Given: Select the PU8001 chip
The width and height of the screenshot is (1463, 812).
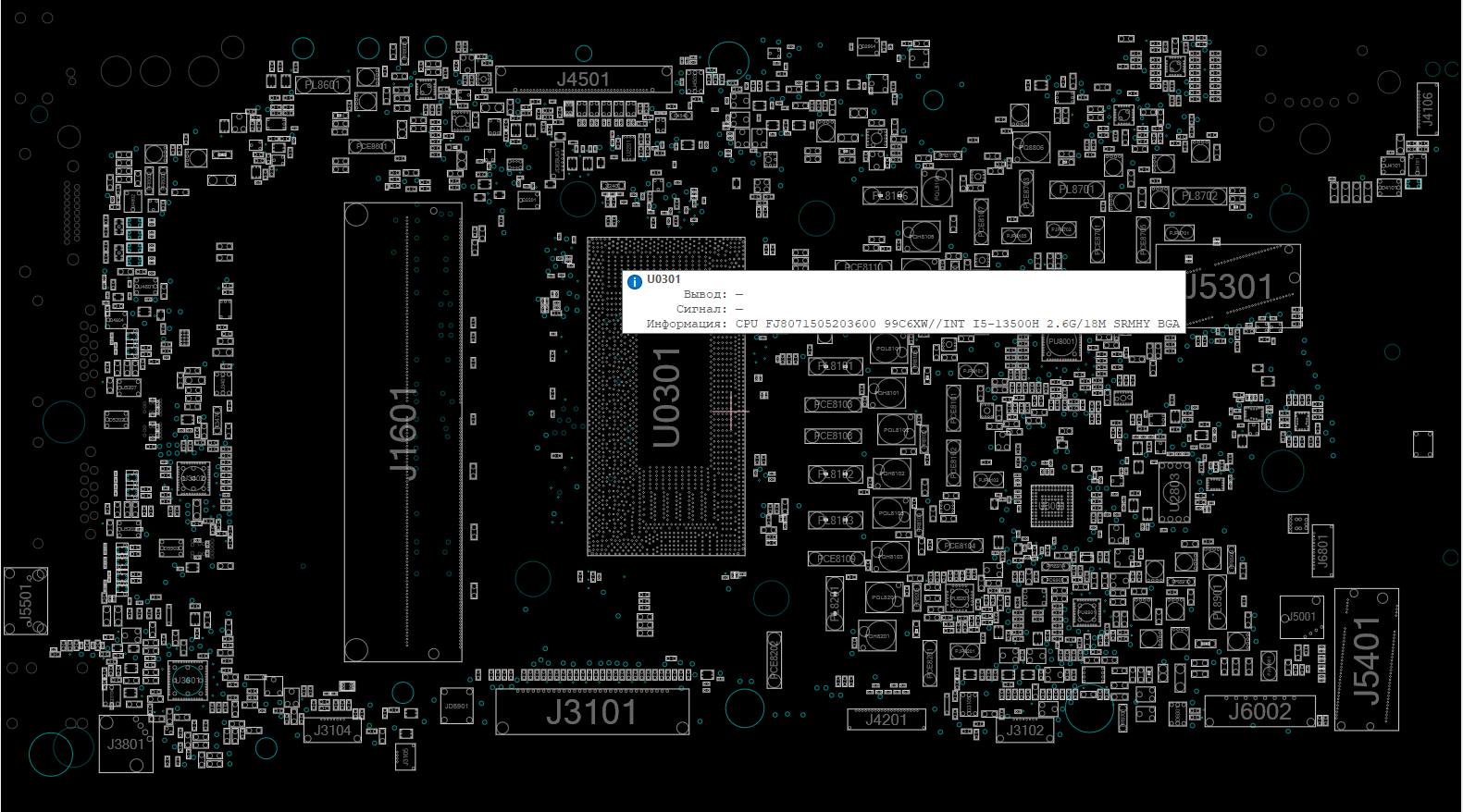Looking at the screenshot, I should [1060, 345].
